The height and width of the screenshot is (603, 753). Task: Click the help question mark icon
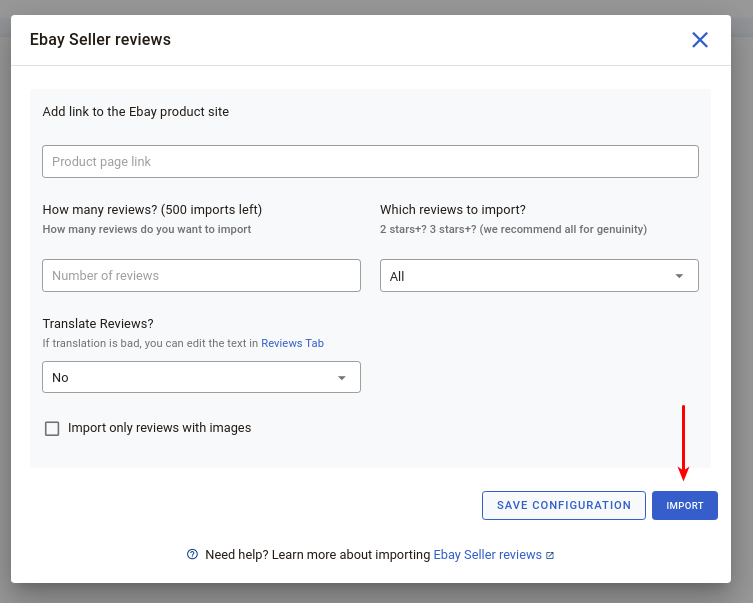click(x=192, y=555)
